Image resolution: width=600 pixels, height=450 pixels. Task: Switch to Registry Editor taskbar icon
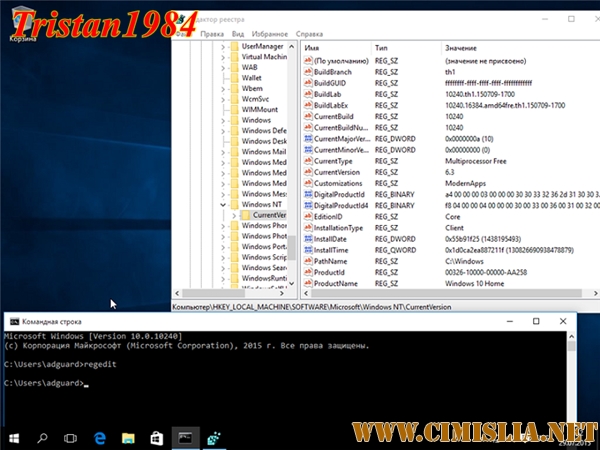(213, 437)
